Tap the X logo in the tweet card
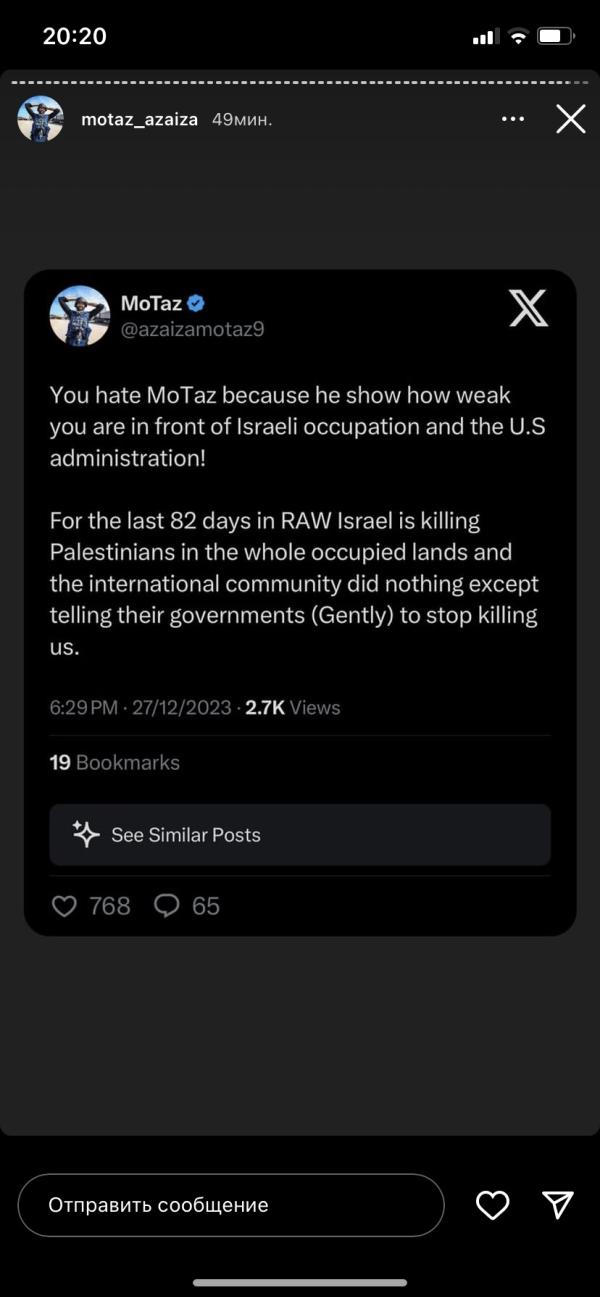Screen dimensions: 600x1297 (x=528, y=308)
